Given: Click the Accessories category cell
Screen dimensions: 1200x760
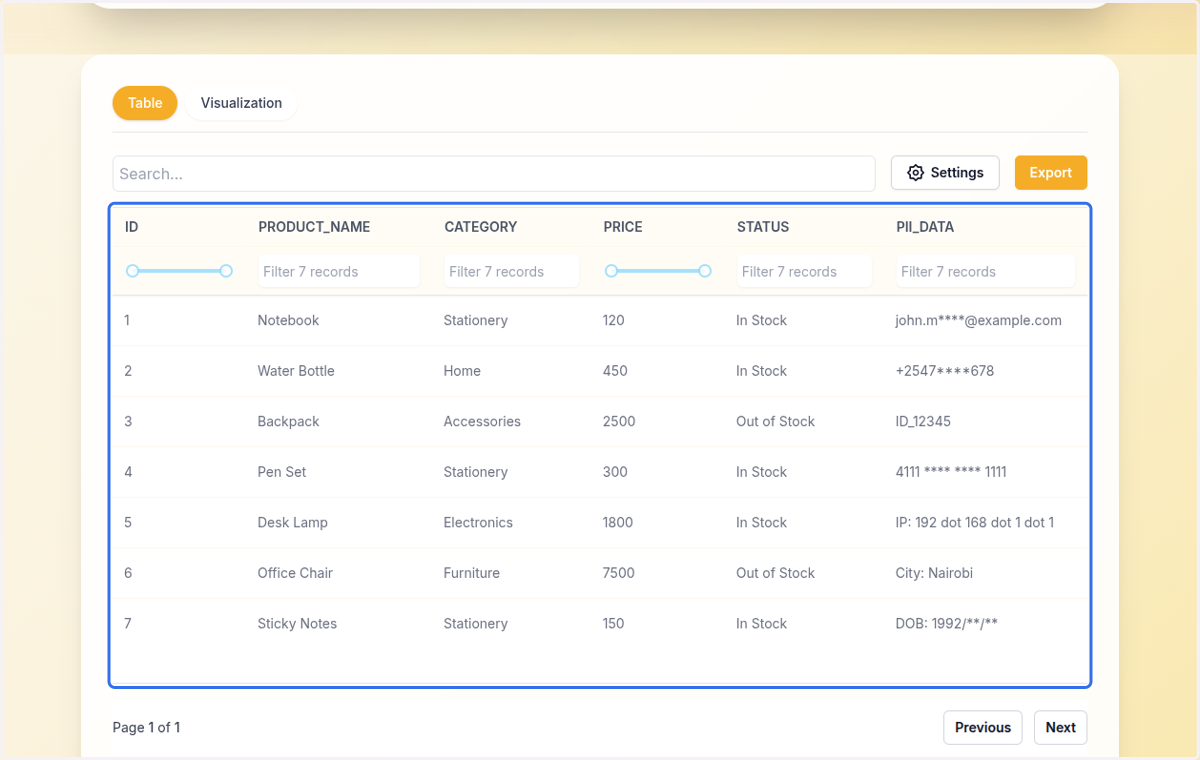Looking at the screenshot, I should point(482,421).
